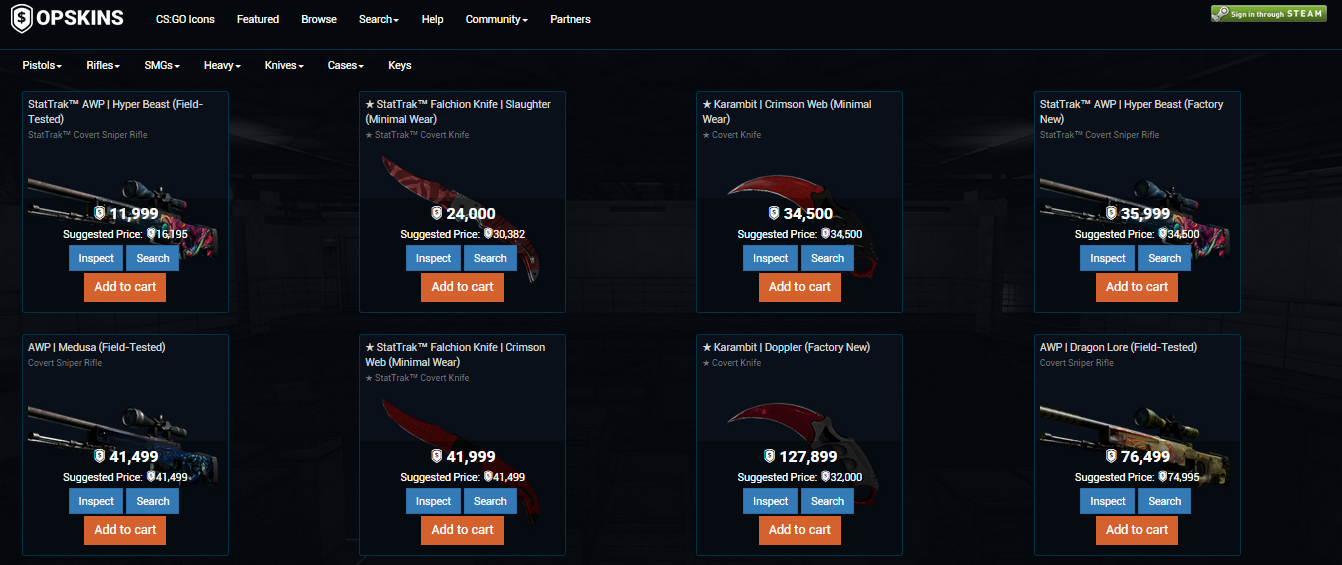1342x565 pixels.
Task: Expand the Heavy category dropdown
Action: coord(222,65)
